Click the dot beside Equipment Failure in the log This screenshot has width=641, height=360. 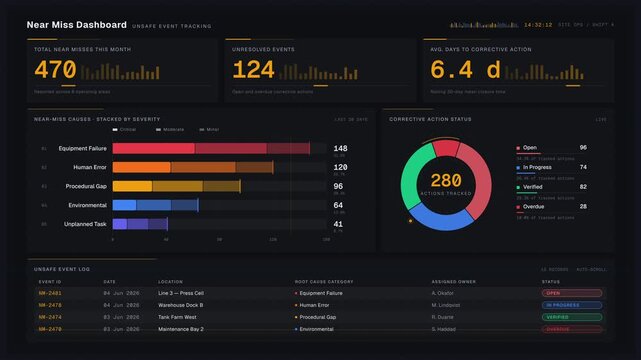click(296, 293)
